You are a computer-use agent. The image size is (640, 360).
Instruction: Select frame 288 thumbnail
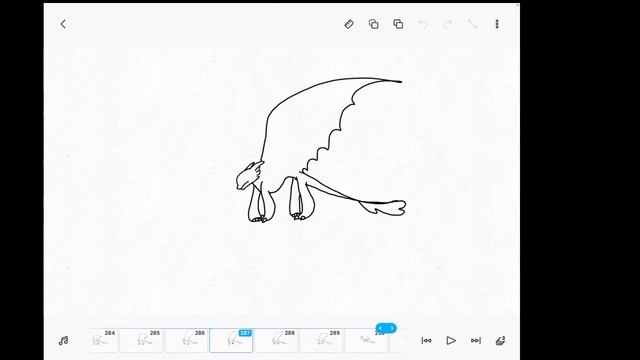click(x=276, y=340)
